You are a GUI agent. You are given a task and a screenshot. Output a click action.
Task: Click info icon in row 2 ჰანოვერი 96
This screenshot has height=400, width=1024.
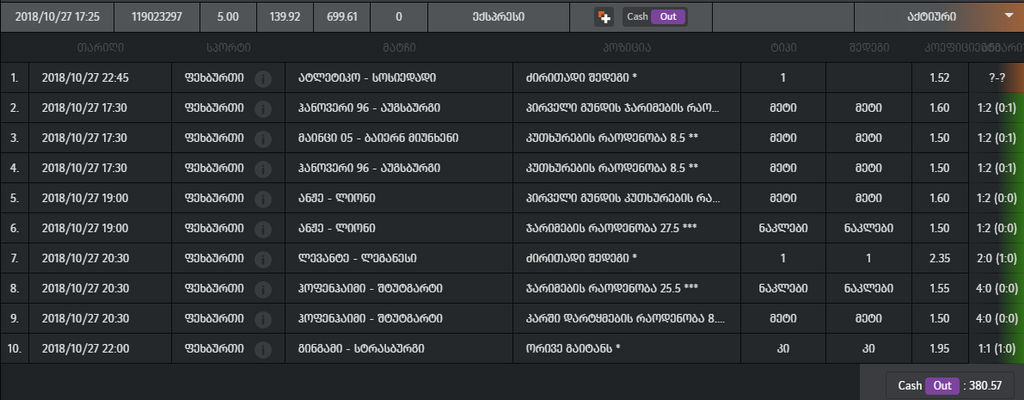coord(263,108)
